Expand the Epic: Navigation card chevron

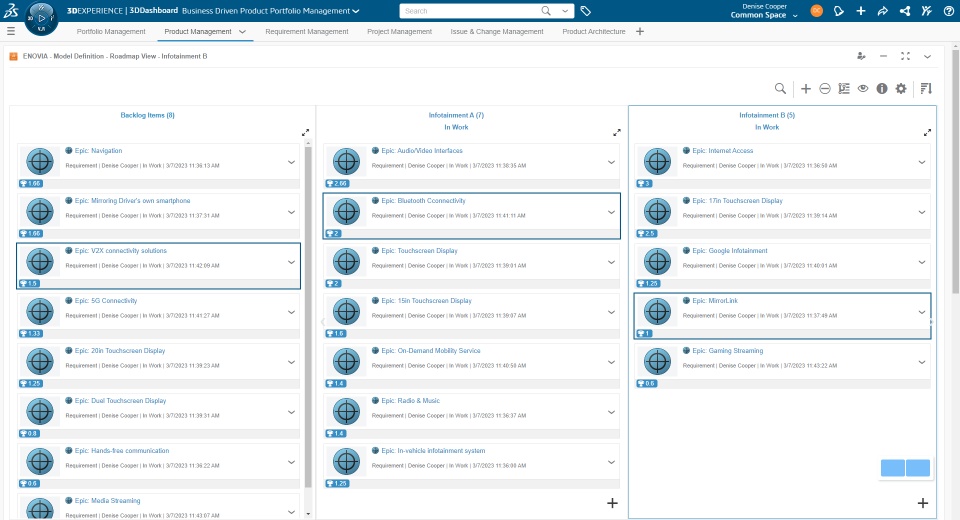click(x=291, y=162)
